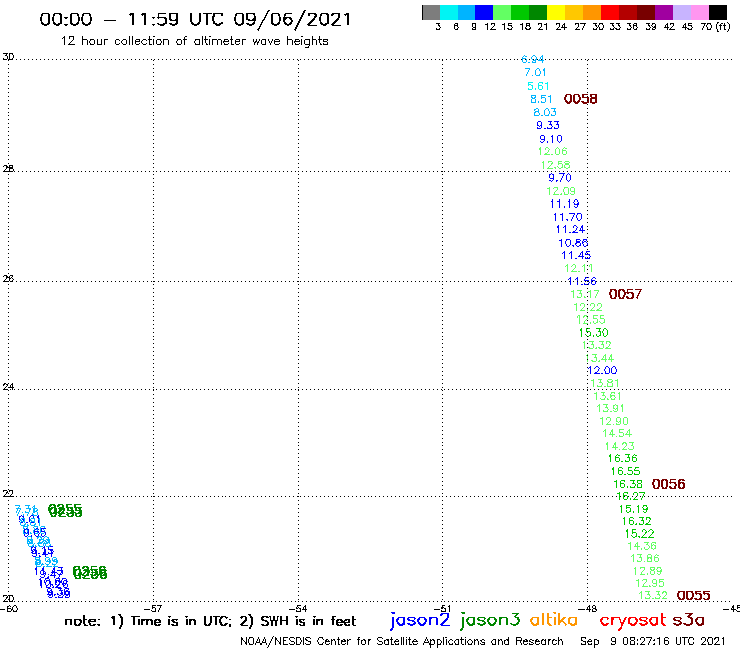Click the black swatch at the scale end
The image size is (740, 650).
pos(717,12)
